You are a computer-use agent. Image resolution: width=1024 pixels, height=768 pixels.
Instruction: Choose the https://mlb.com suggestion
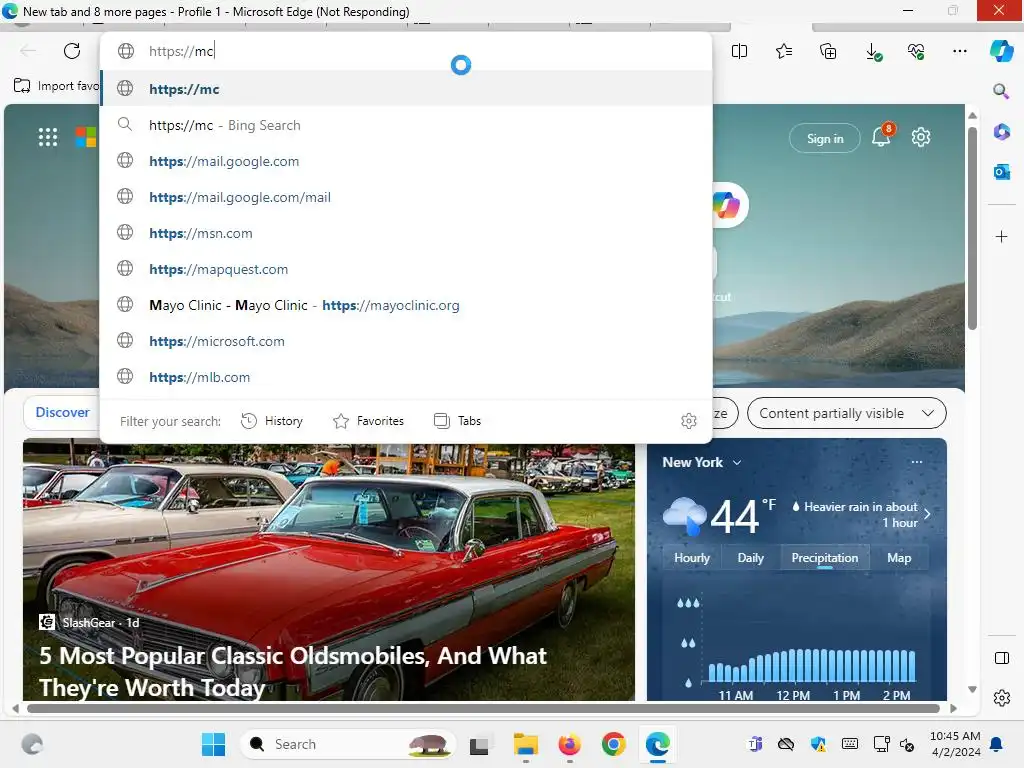pos(406,376)
